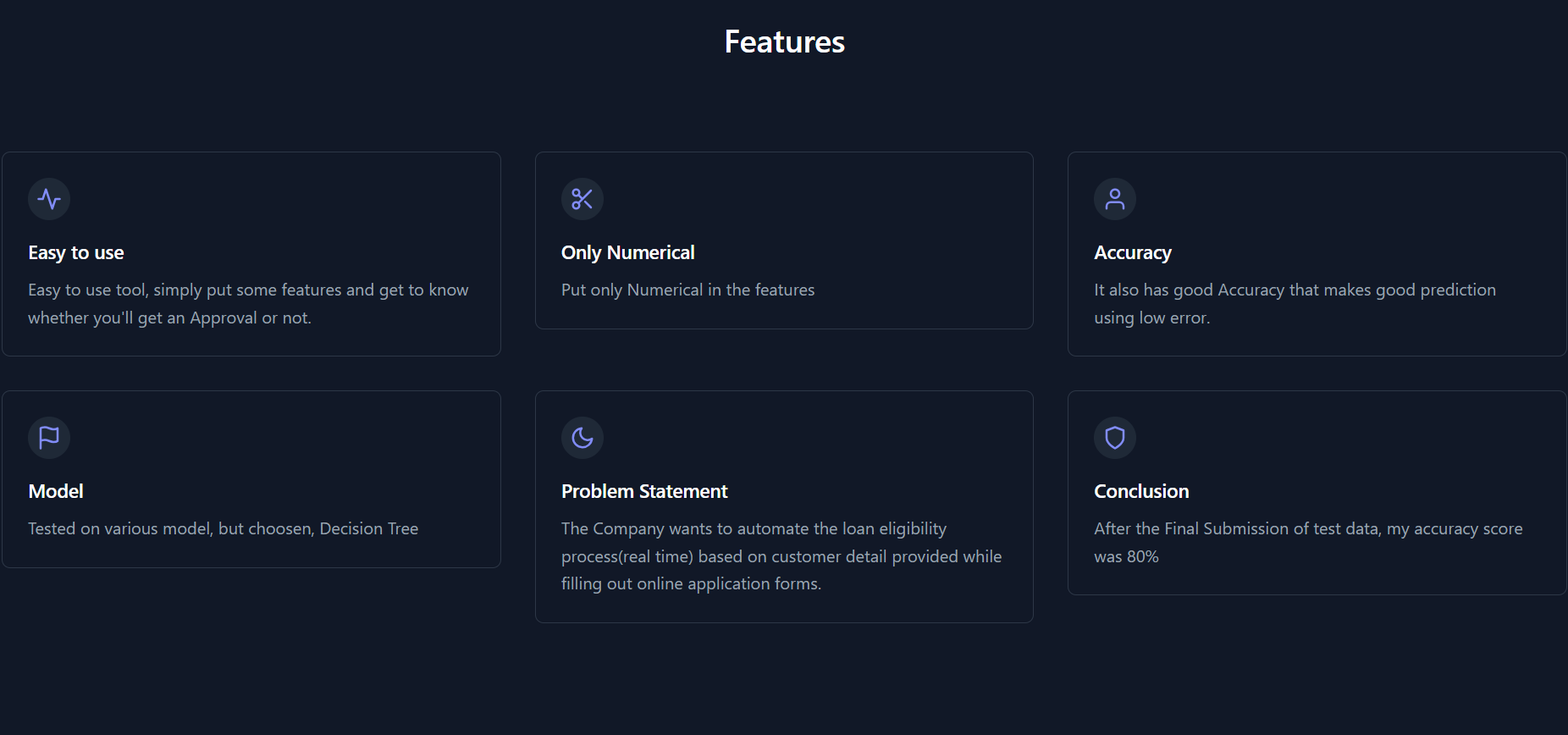Image resolution: width=1568 pixels, height=735 pixels.
Task: Click the Only Numerical heading
Action: [627, 252]
